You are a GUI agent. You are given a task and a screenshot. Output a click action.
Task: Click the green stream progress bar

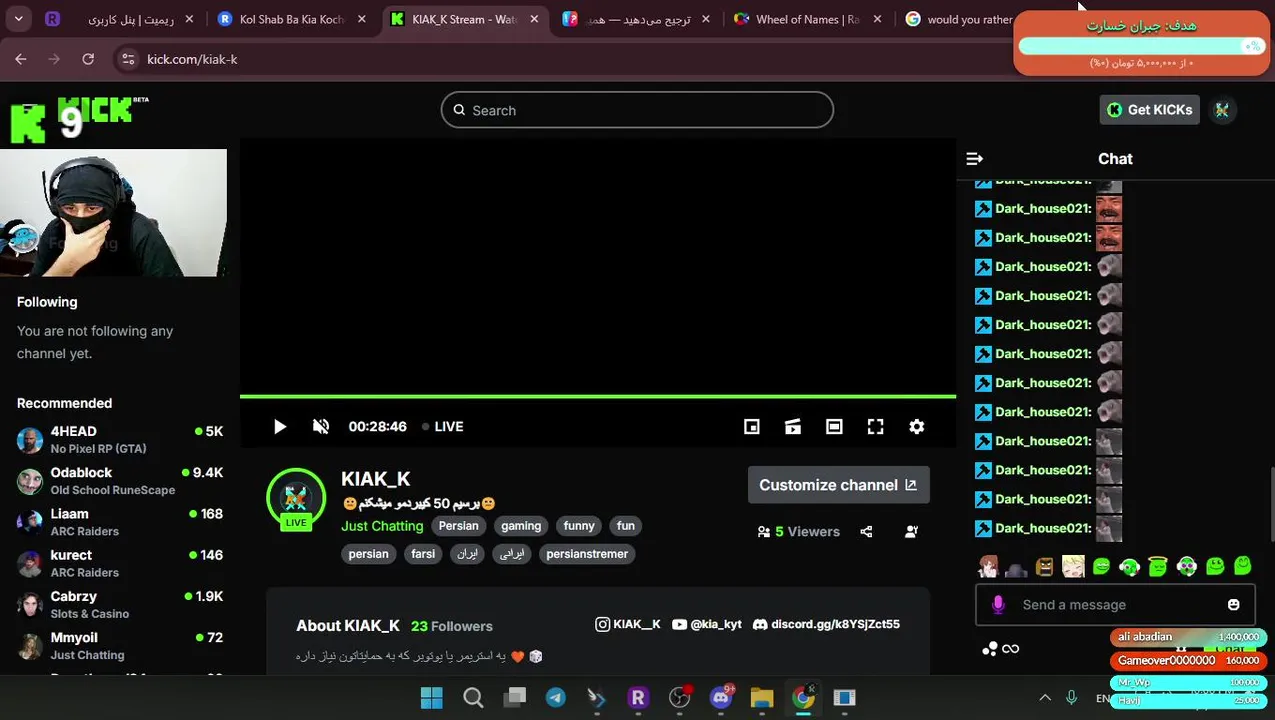[598, 397]
